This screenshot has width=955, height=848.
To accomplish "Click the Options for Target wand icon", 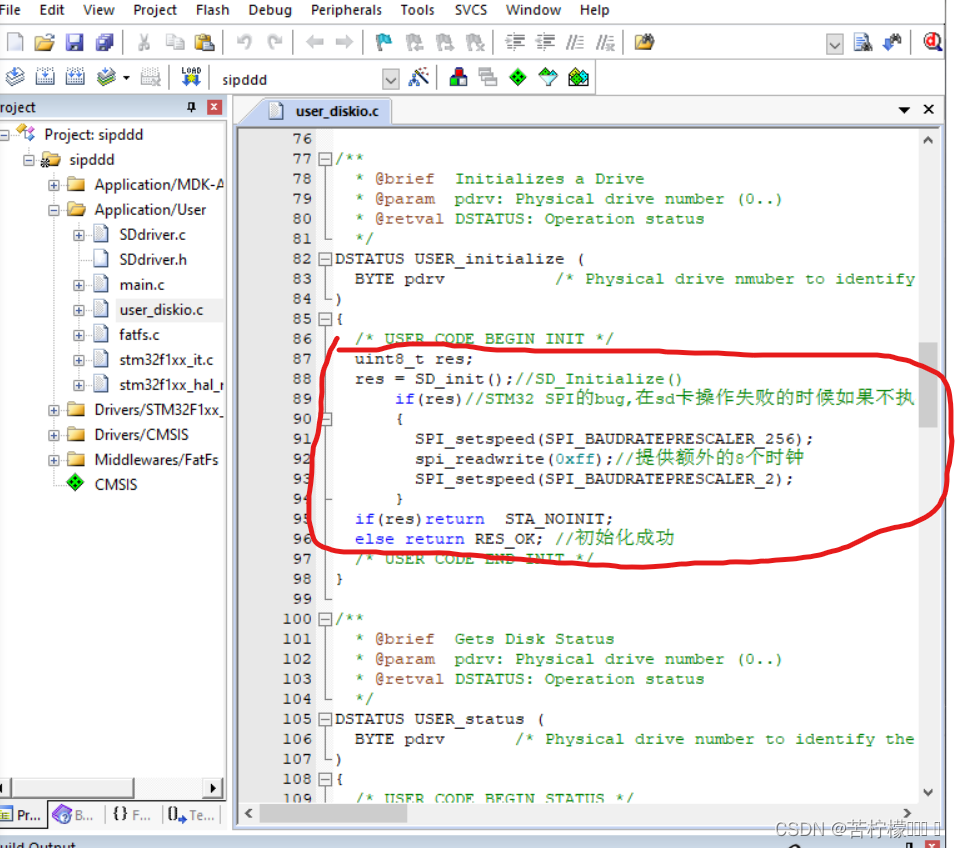I will pos(418,77).
